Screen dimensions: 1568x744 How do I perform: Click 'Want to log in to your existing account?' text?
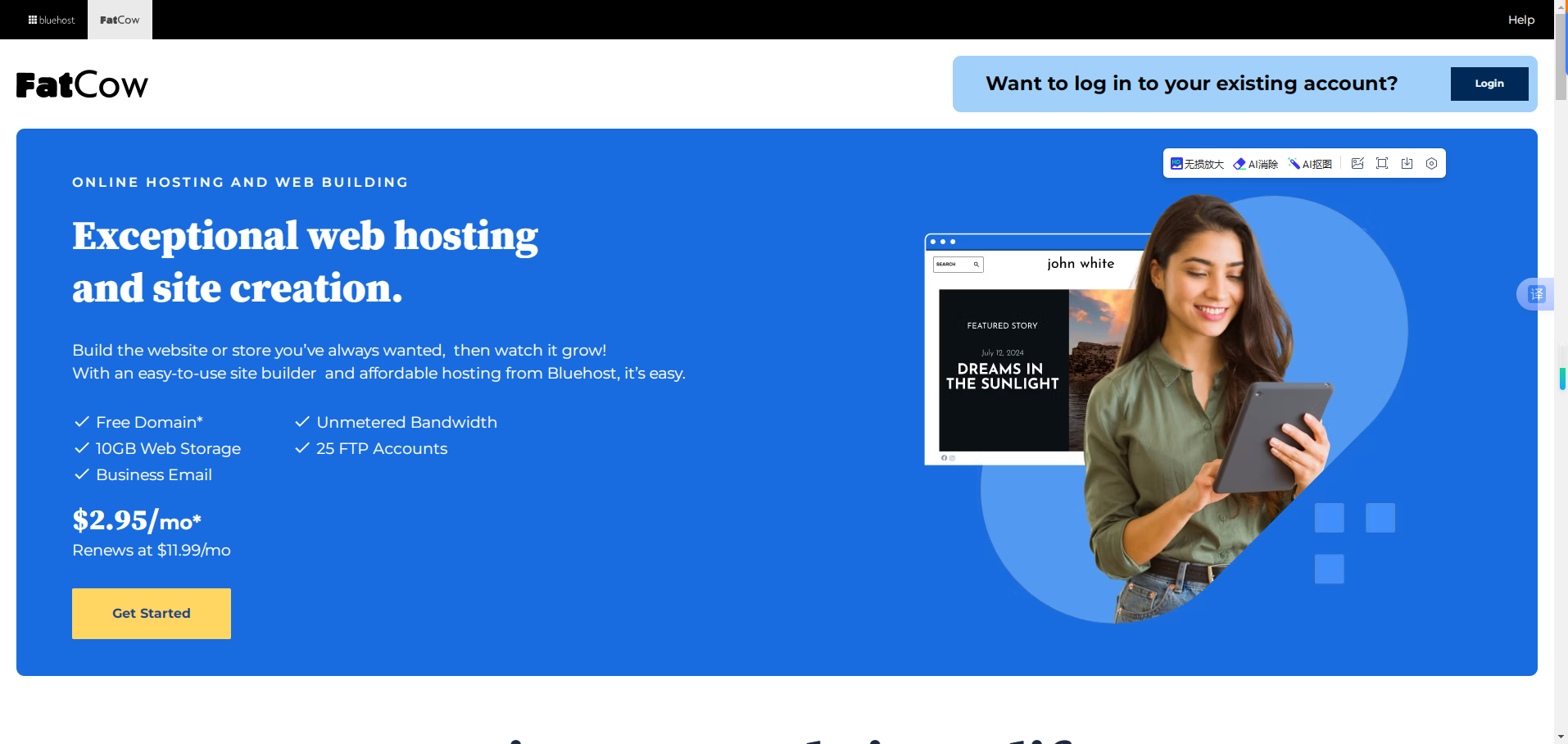(1192, 84)
